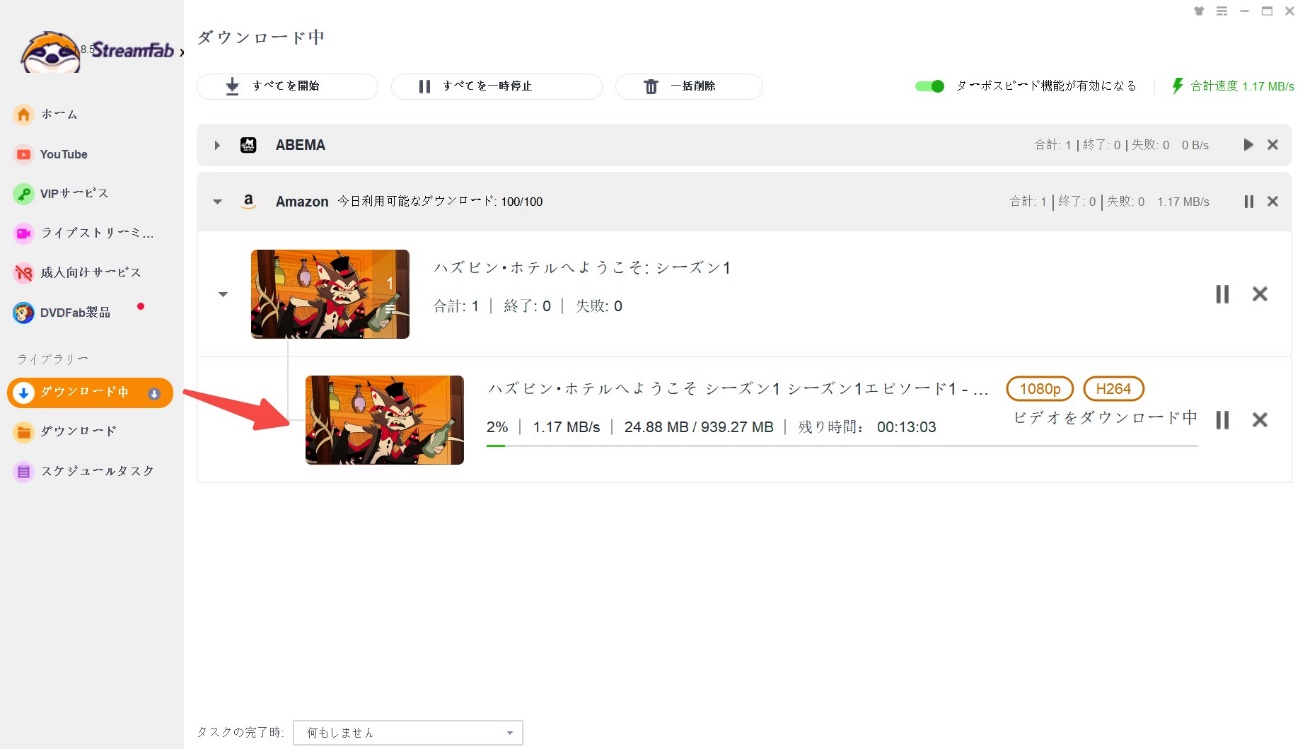Click the 合計速度 1.17 MB/s label
The height and width of the screenshot is (749, 1300).
1242,86
